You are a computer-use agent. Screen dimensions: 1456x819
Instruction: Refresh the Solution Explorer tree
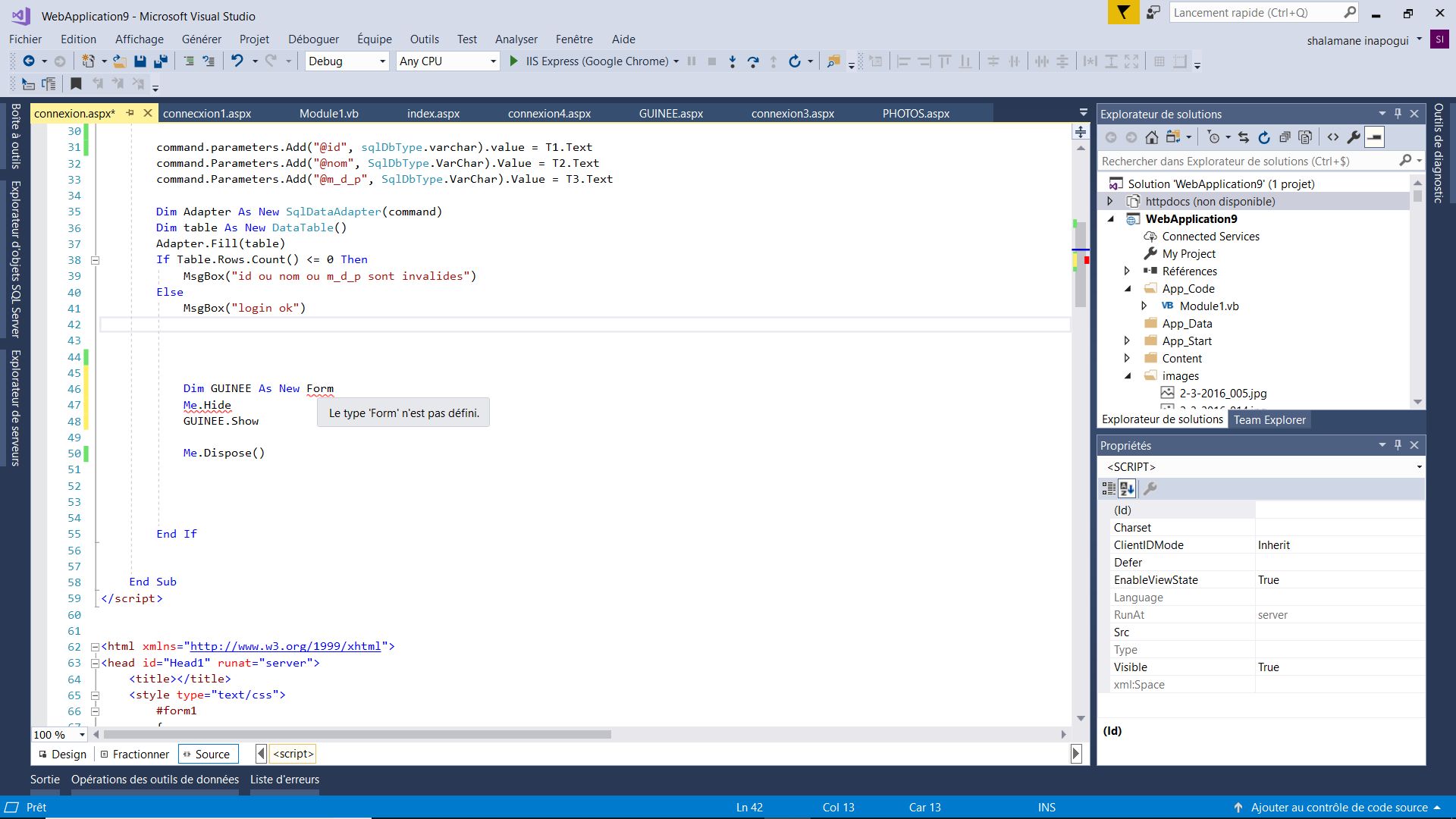click(x=1264, y=137)
